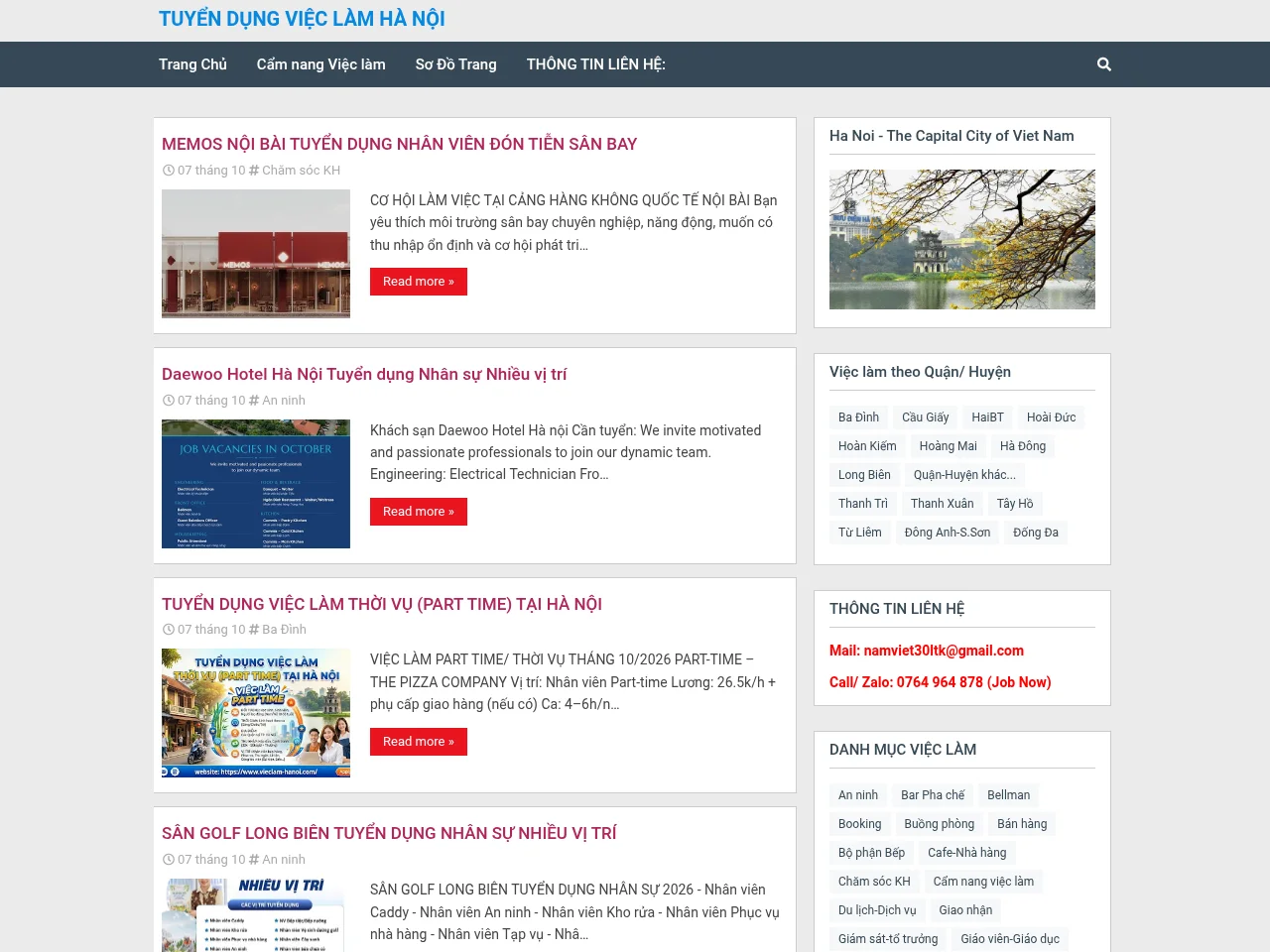Click Read more on the part-time jobs post

pos(419,742)
